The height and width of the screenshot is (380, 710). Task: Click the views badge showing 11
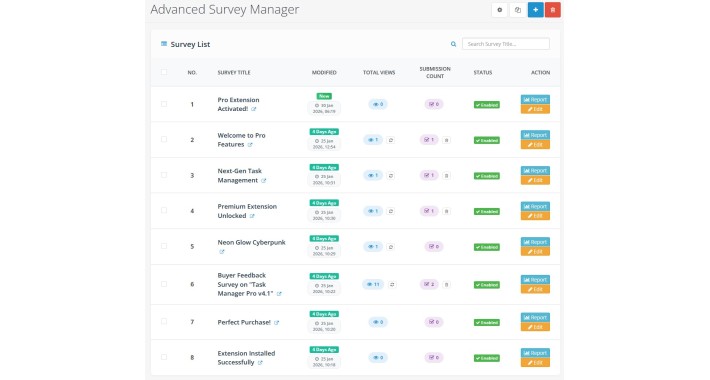(x=373, y=284)
